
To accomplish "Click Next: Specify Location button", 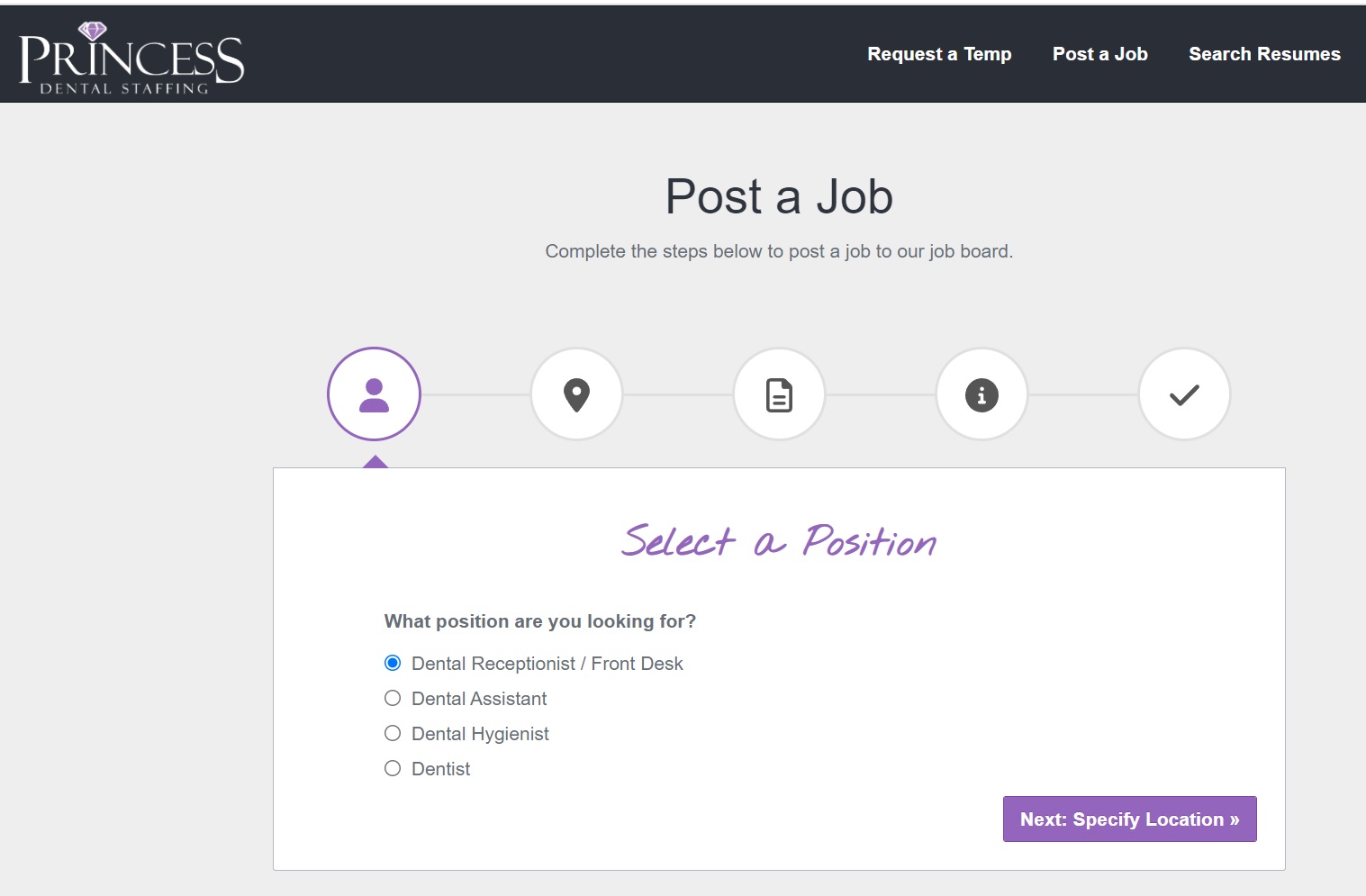I will coord(1129,819).
